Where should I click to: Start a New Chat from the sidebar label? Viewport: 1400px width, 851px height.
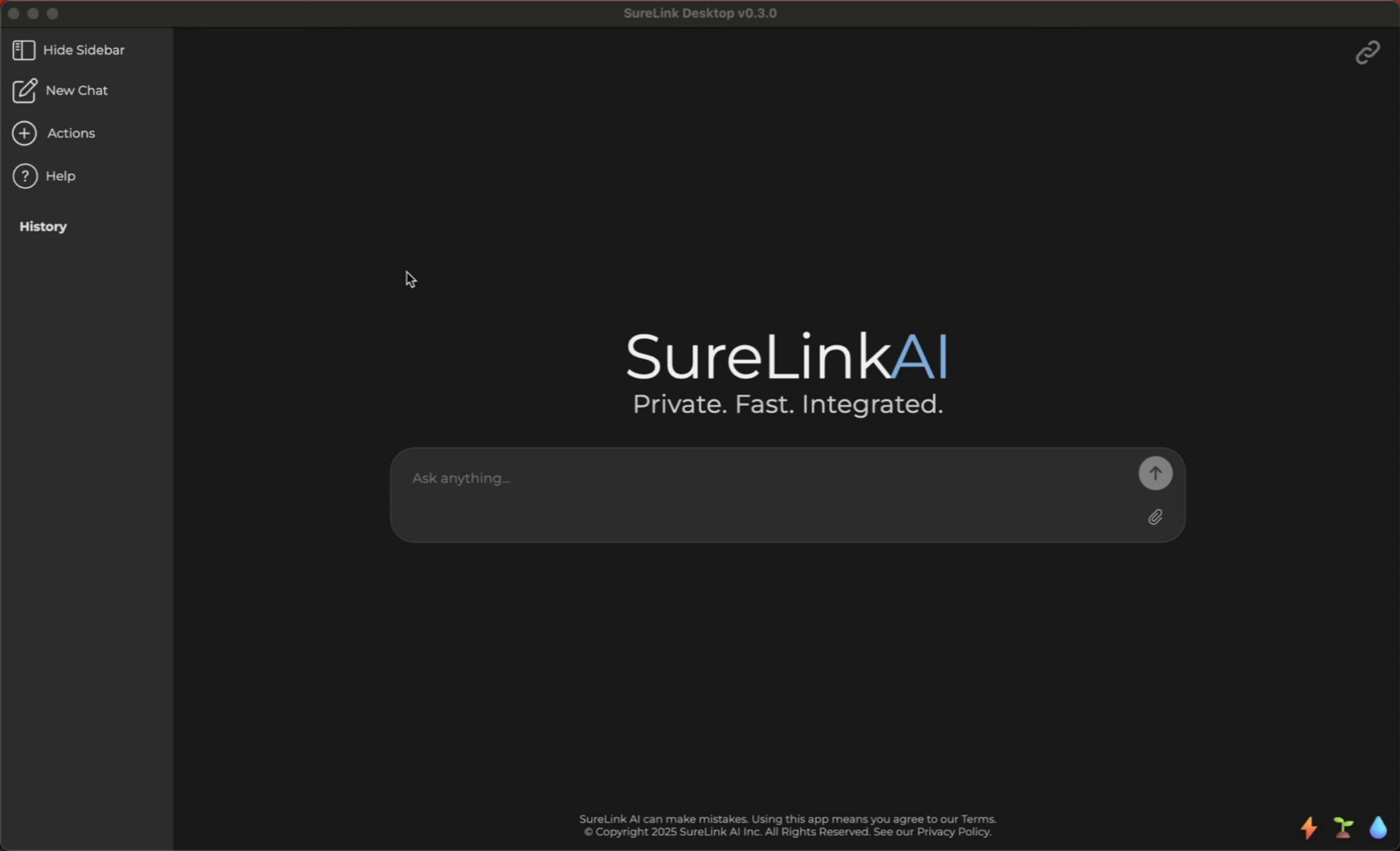(77, 90)
